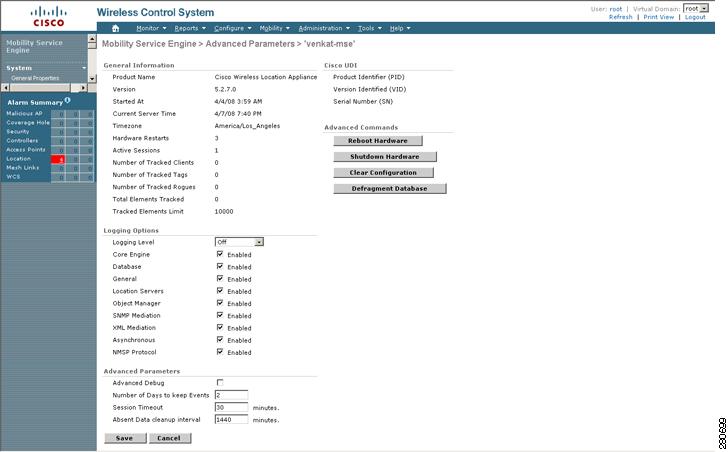
Task: Click sidebar horizontal scroll right arrow
Action: 83,88
